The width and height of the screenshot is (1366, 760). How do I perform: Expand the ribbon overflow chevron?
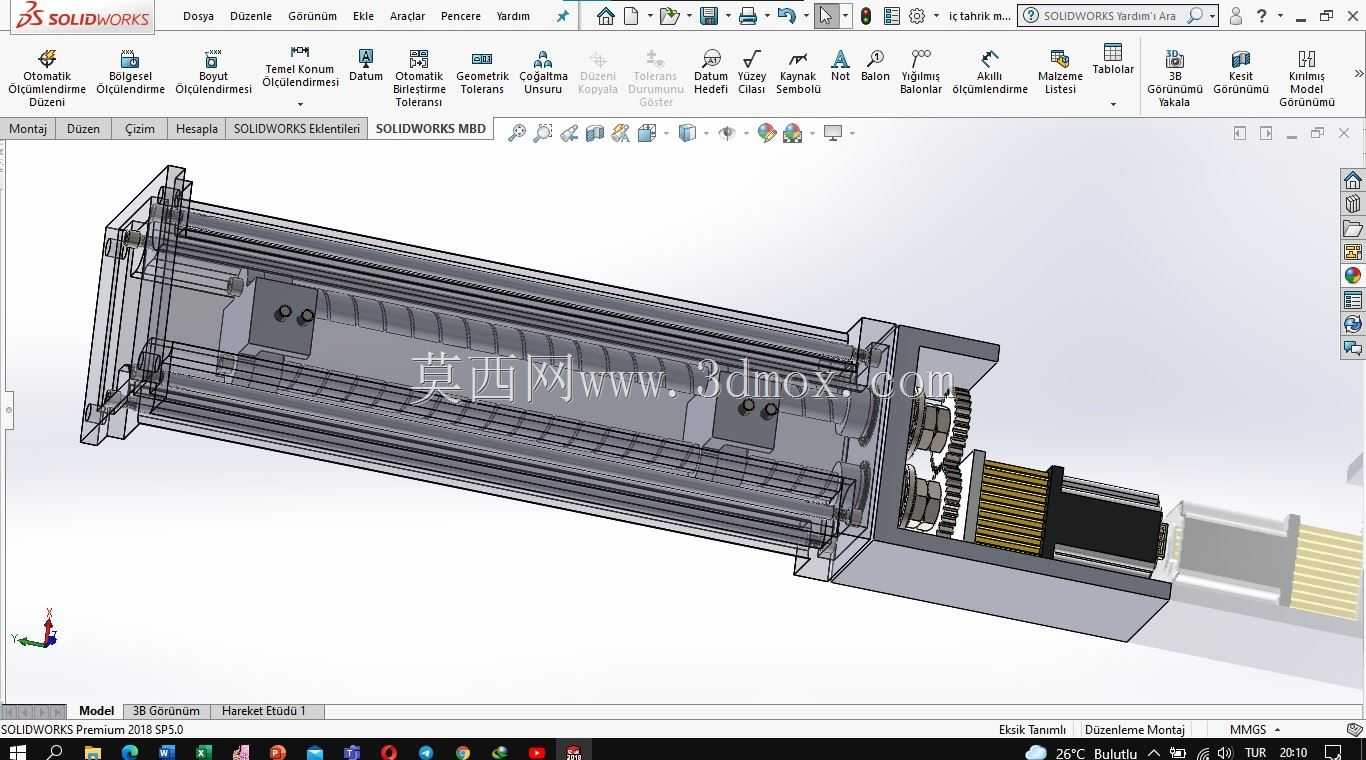[1358, 73]
